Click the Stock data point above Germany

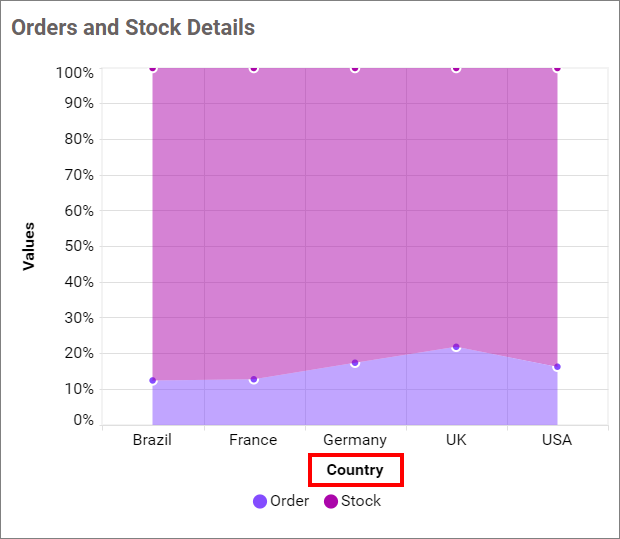[355, 69]
